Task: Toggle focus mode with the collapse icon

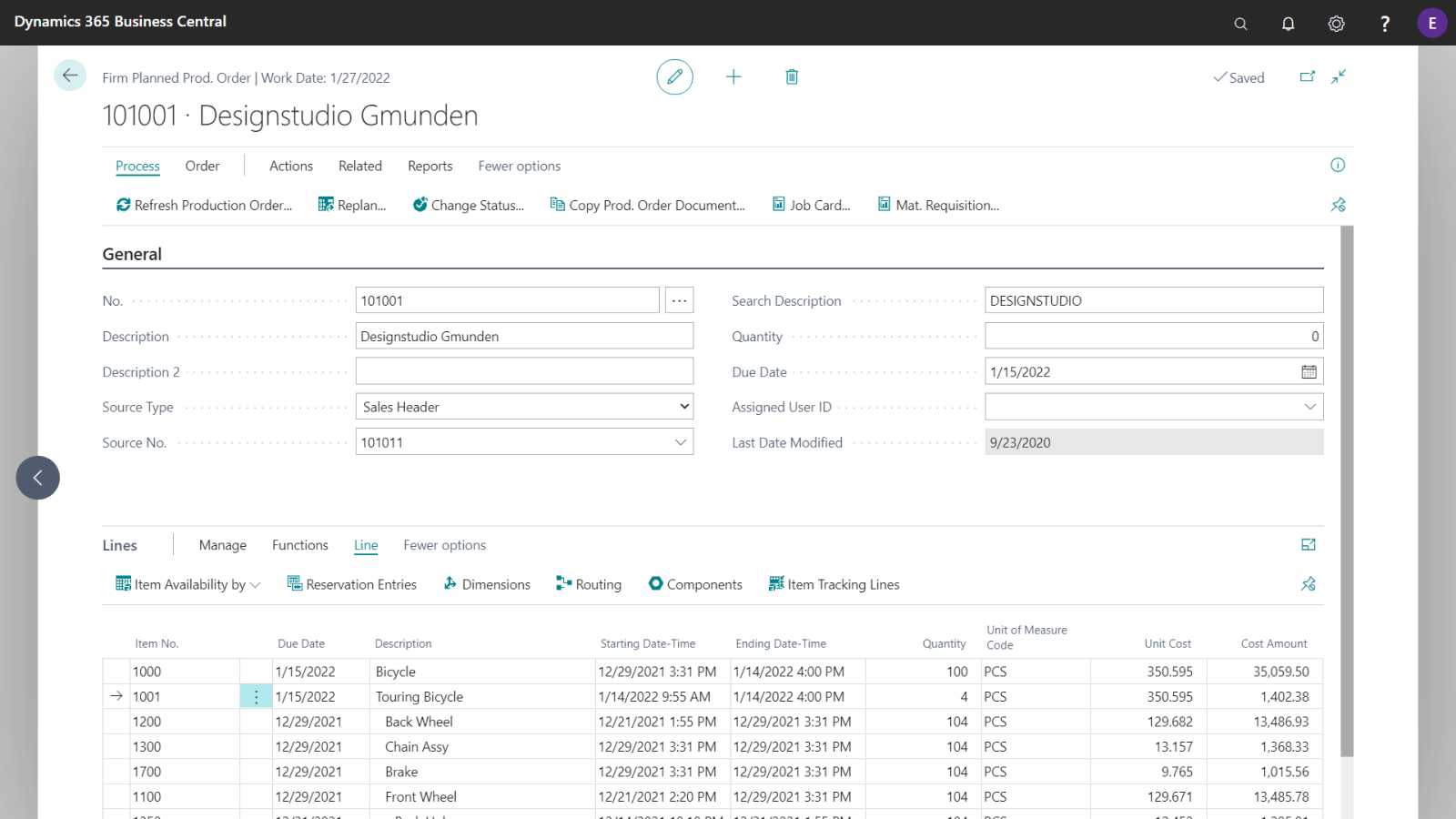Action: [1338, 76]
